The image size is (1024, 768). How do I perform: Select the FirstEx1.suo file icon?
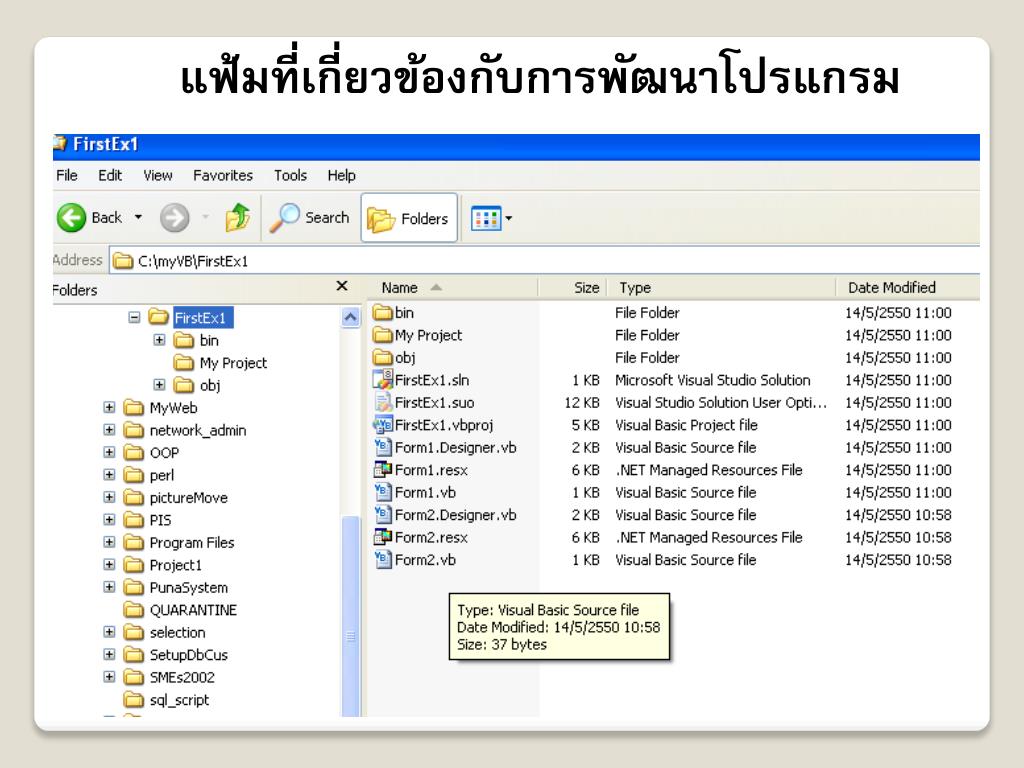(383, 402)
